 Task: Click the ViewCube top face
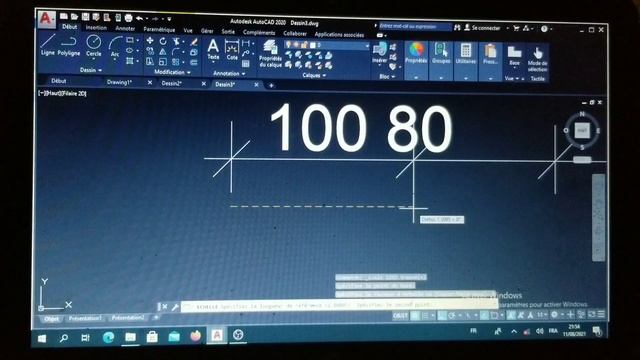tap(582, 130)
